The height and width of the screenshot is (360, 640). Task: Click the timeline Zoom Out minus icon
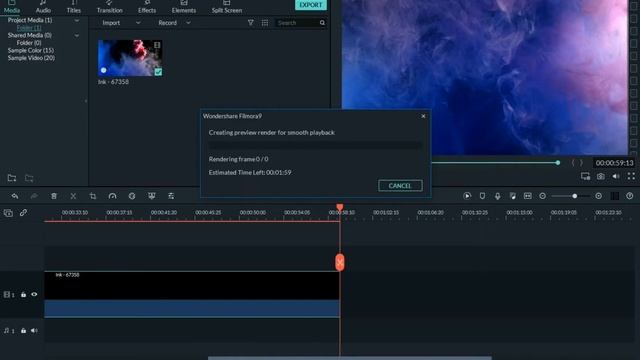click(542, 196)
